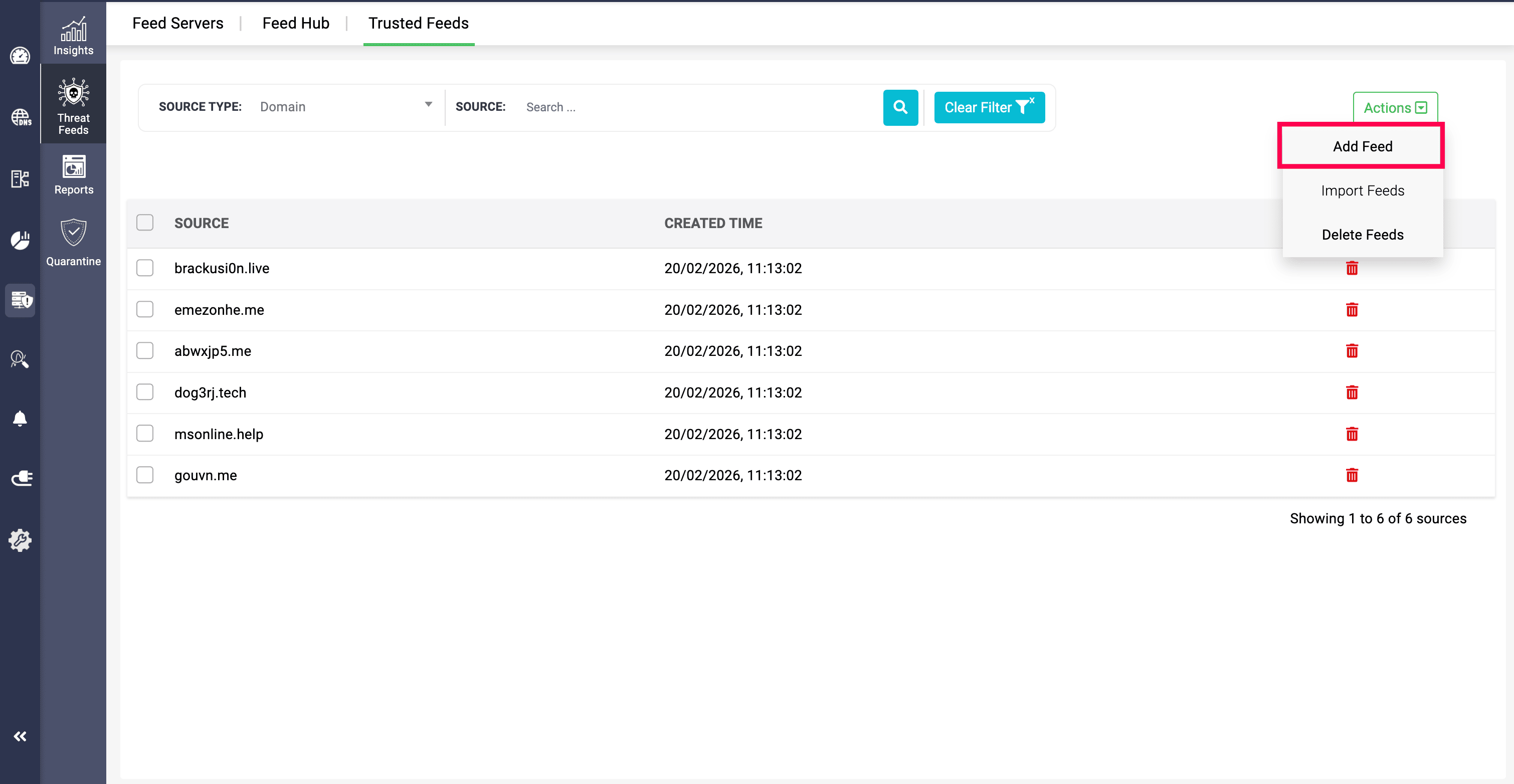
Task: Click the search magnifier button
Action: point(900,107)
